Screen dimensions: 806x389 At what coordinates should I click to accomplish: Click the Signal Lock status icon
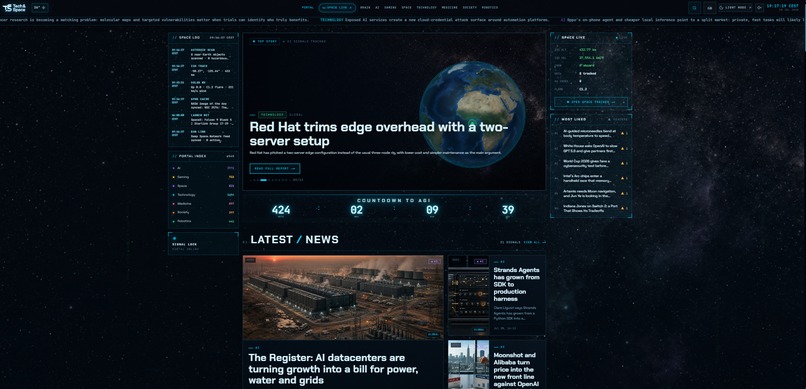174,238
